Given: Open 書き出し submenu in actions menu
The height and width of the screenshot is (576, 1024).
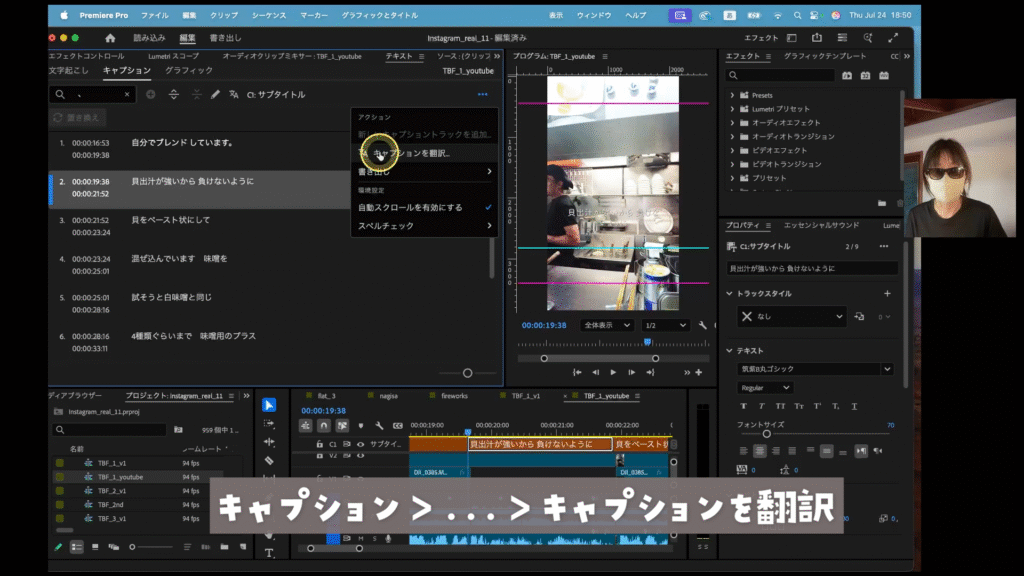Looking at the screenshot, I should (x=424, y=172).
